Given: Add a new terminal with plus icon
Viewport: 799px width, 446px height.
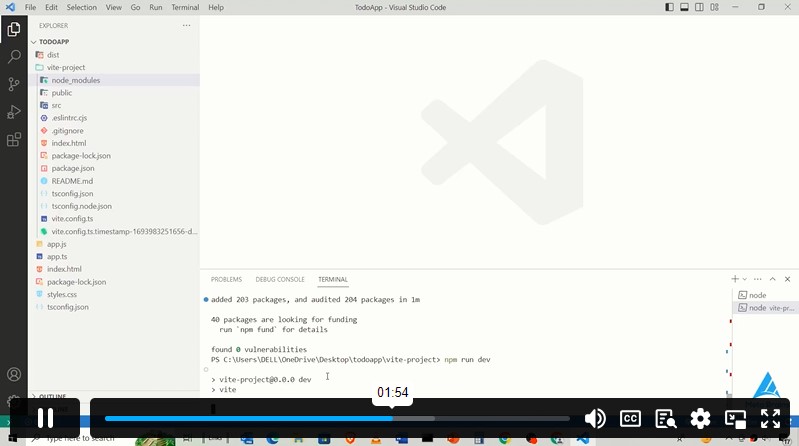Looking at the screenshot, I should (735, 279).
